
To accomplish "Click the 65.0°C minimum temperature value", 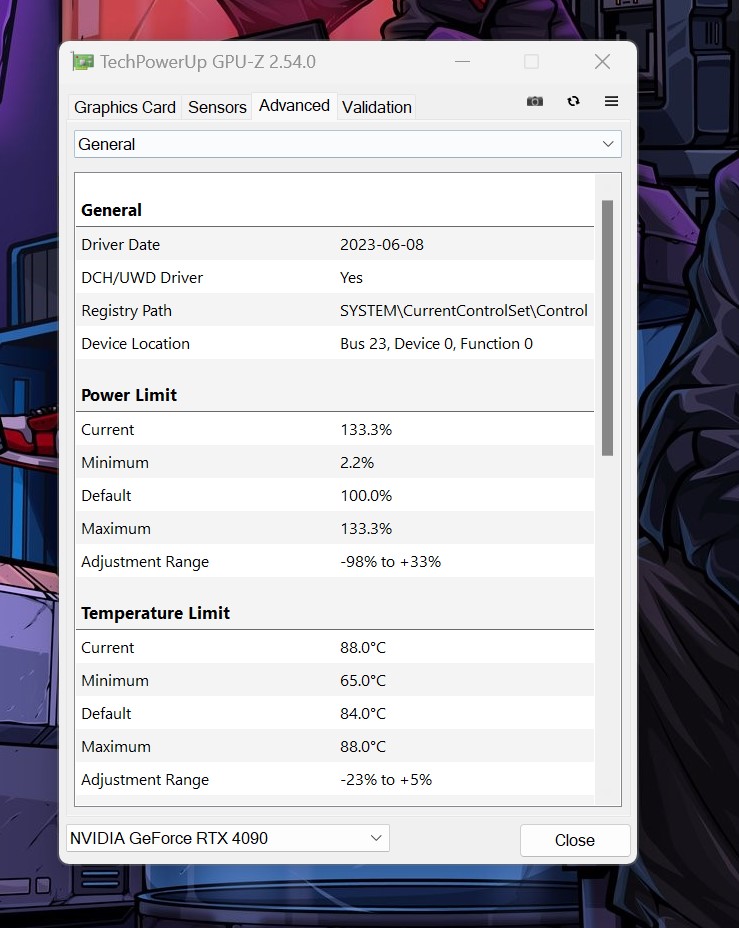I will 363,681.
